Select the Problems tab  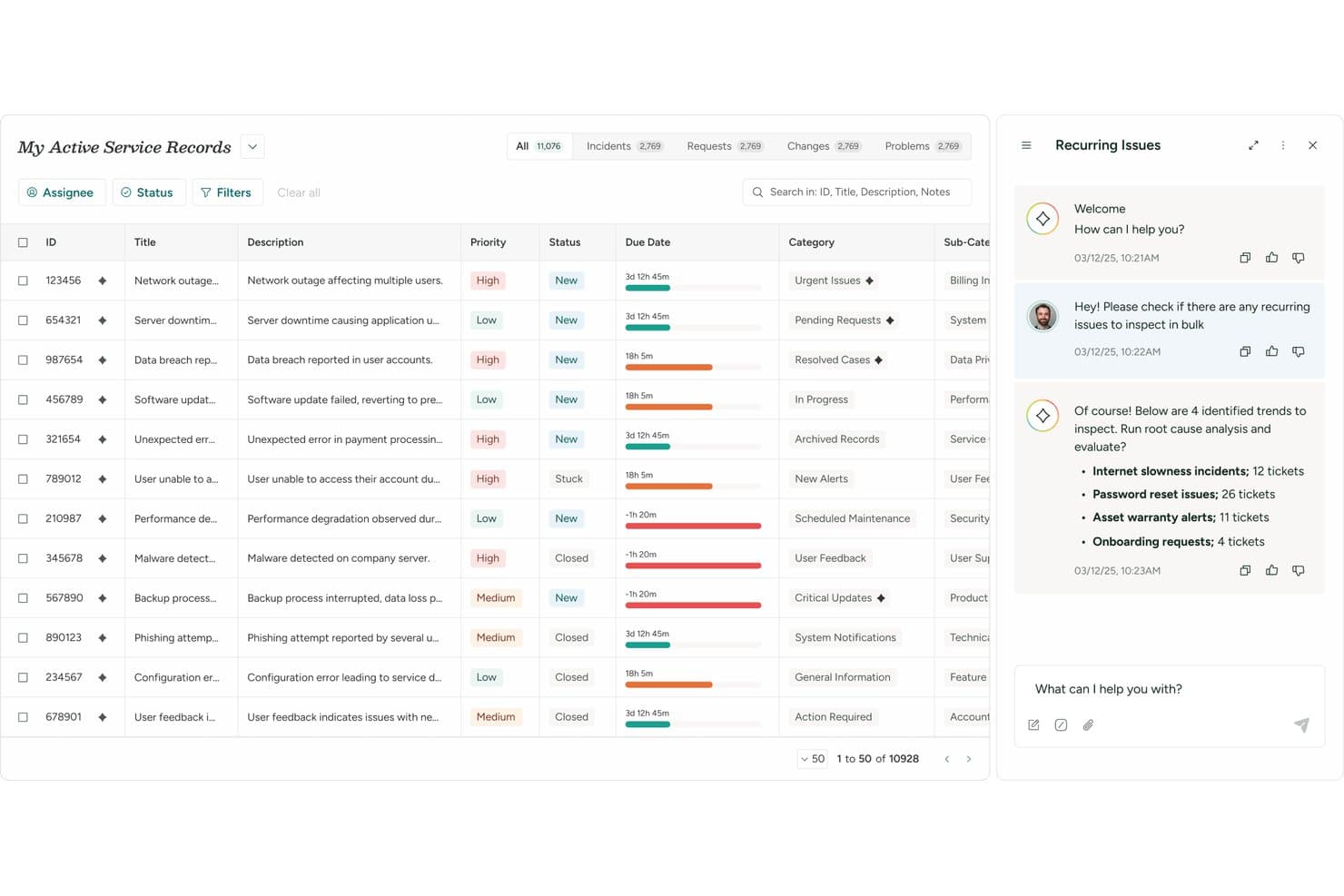[x=922, y=146]
